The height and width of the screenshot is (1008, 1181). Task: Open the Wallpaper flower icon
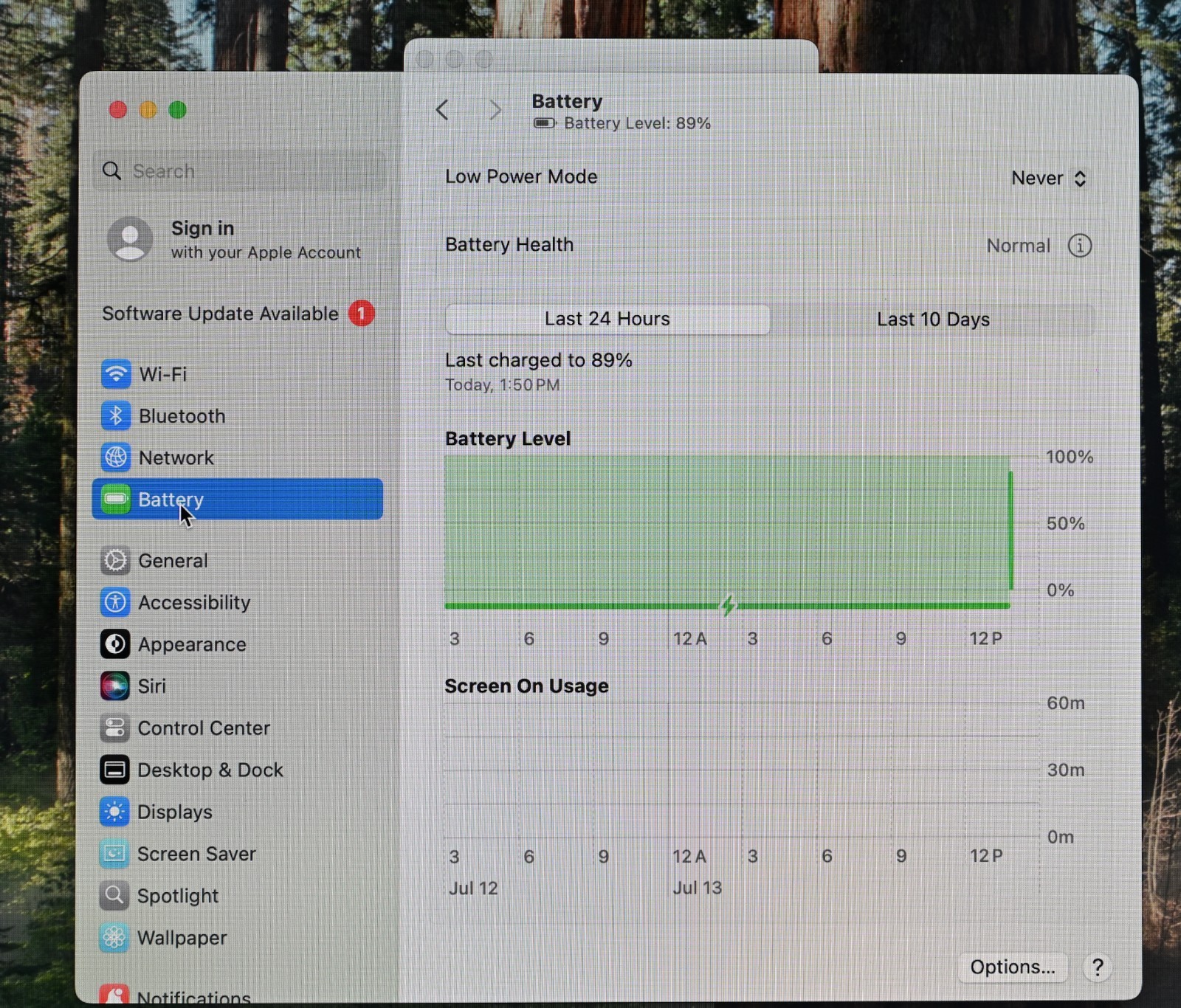tap(114, 937)
